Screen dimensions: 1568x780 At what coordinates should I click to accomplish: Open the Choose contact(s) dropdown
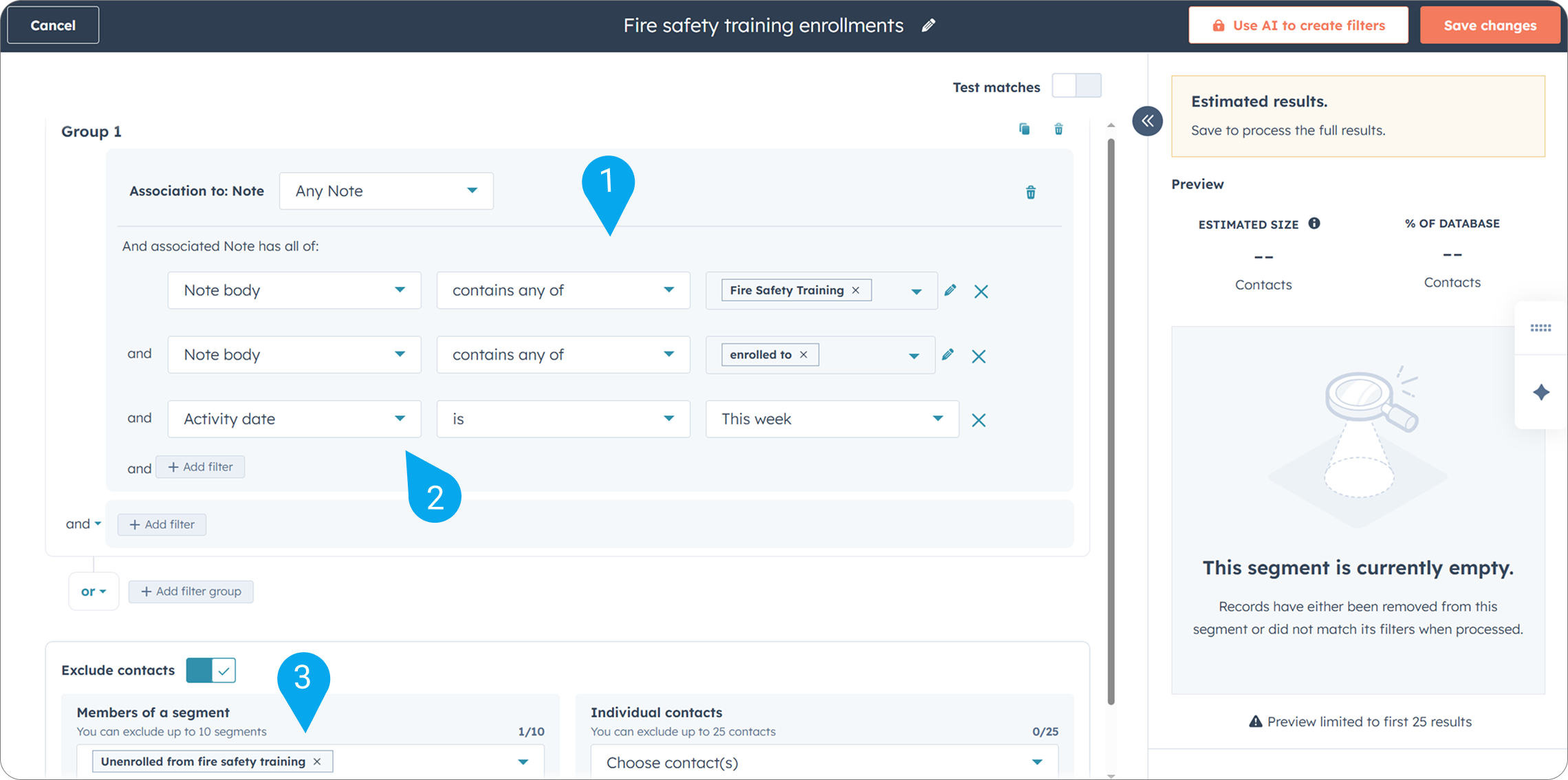point(823,762)
